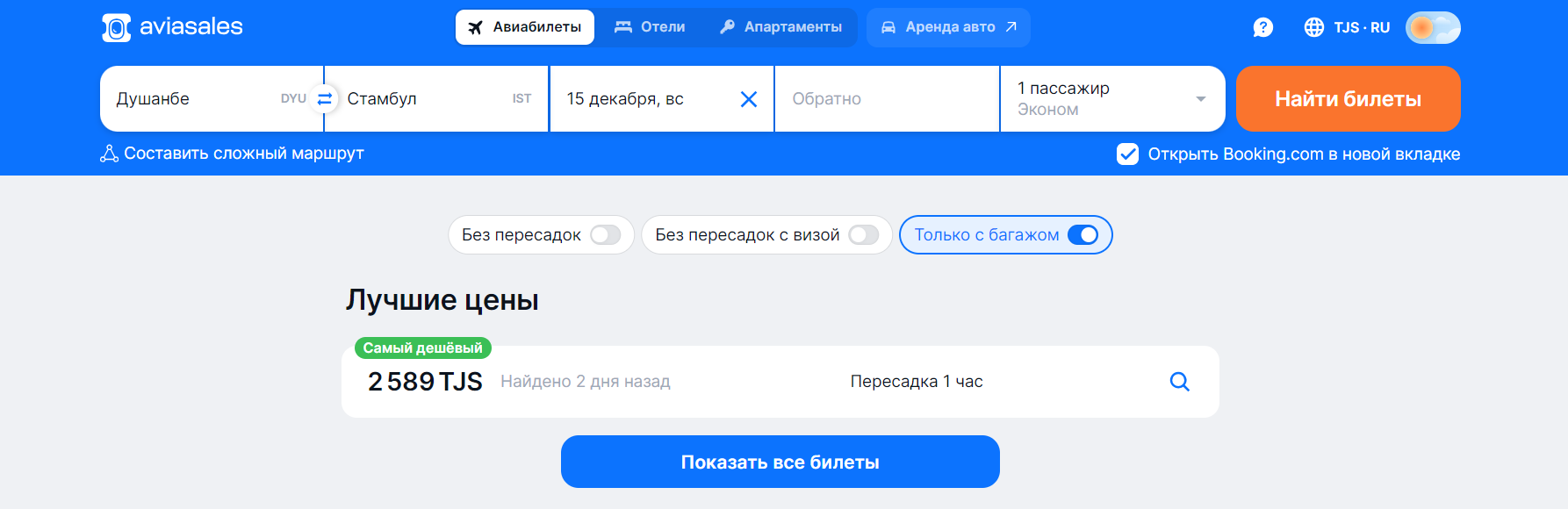Viewport: 1568px width, 509px height.
Task: Swap origin and destination cities
Action: 325,98
